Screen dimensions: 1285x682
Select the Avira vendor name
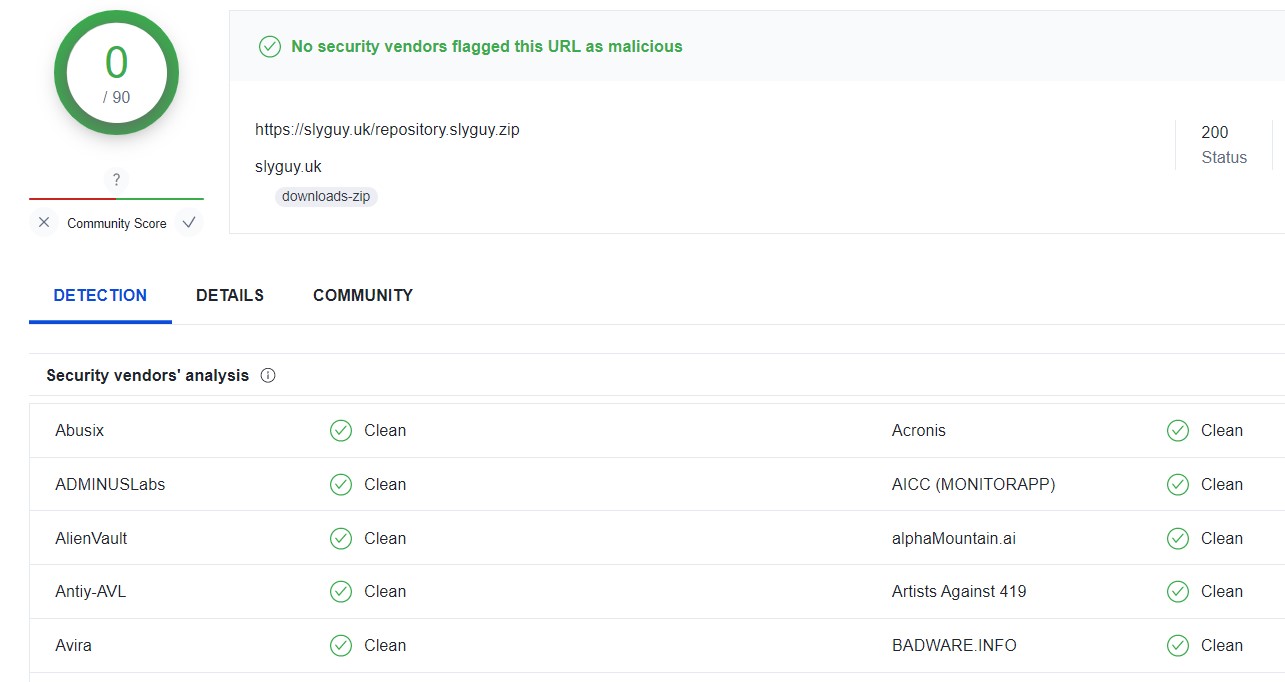point(73,646)
